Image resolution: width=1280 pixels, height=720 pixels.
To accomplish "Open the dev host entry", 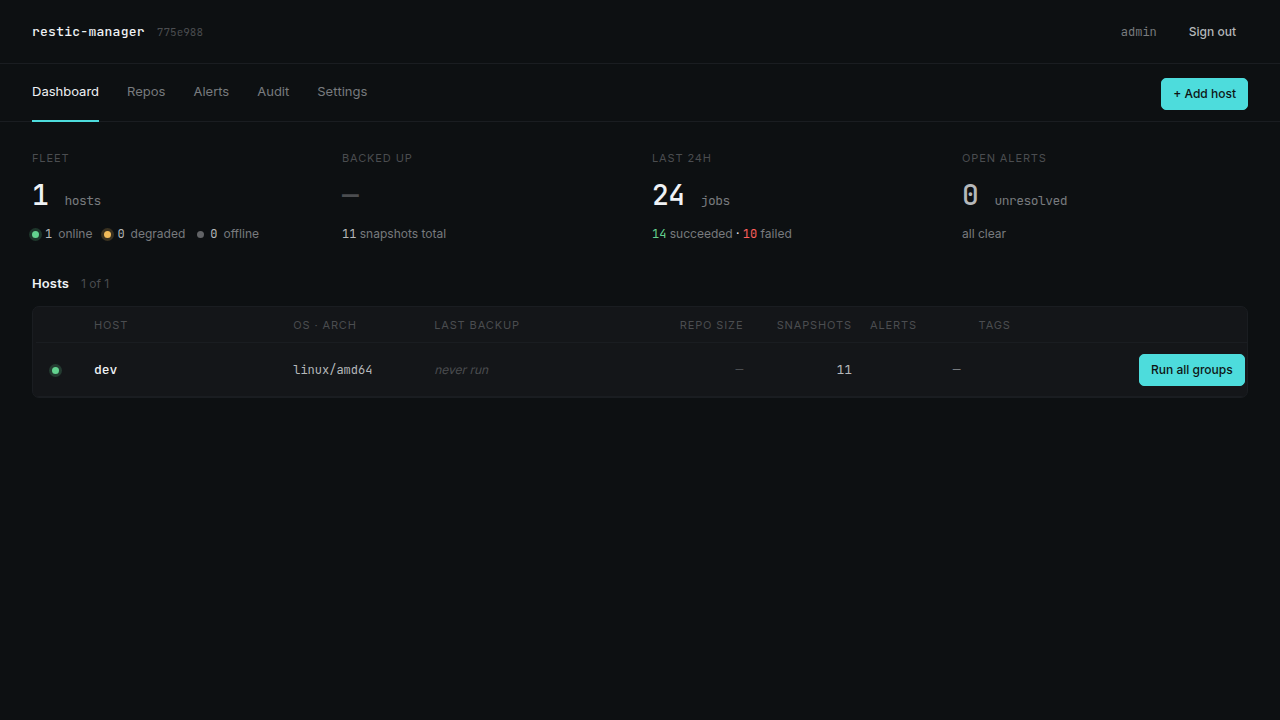I will tap(105, 370).
